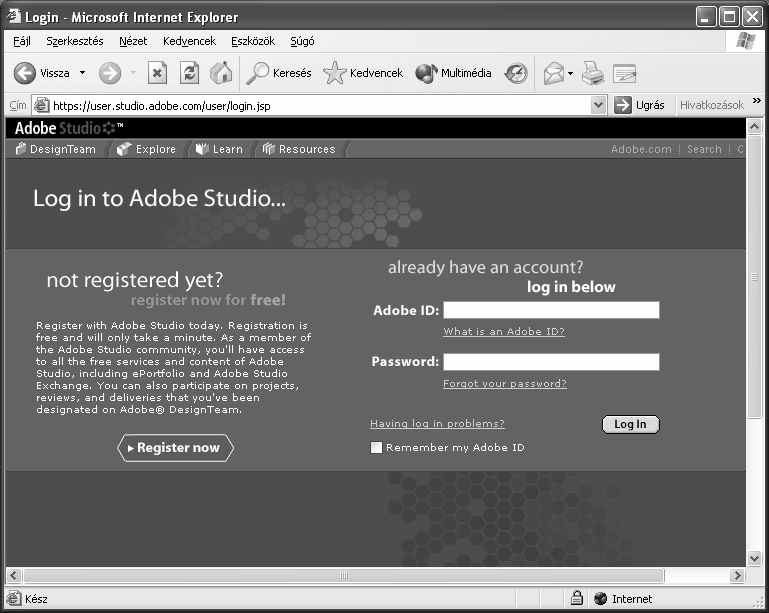Screen dimensions: 769x613
Task: Switch to the Explore tab
Action: tap(146, 149)
